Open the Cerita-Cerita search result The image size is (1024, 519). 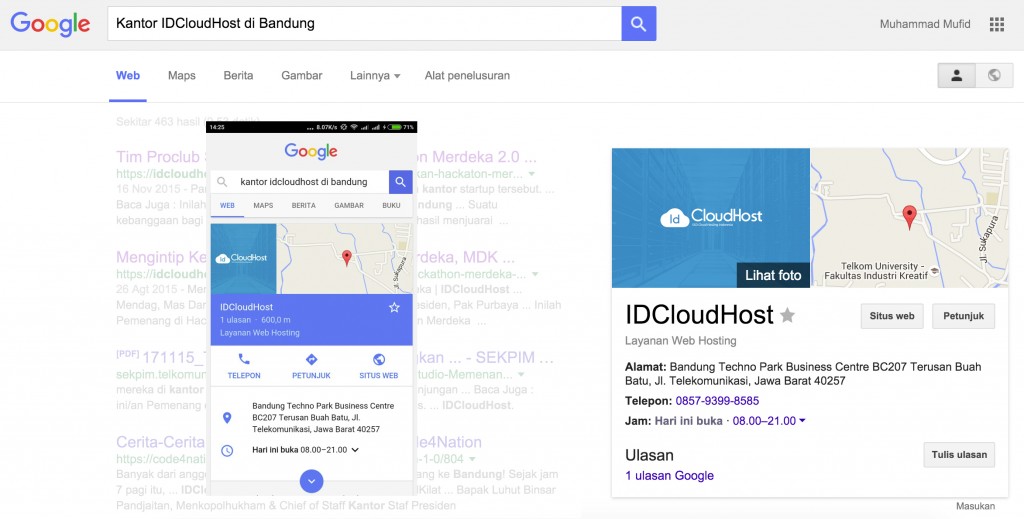coord(161,442)
